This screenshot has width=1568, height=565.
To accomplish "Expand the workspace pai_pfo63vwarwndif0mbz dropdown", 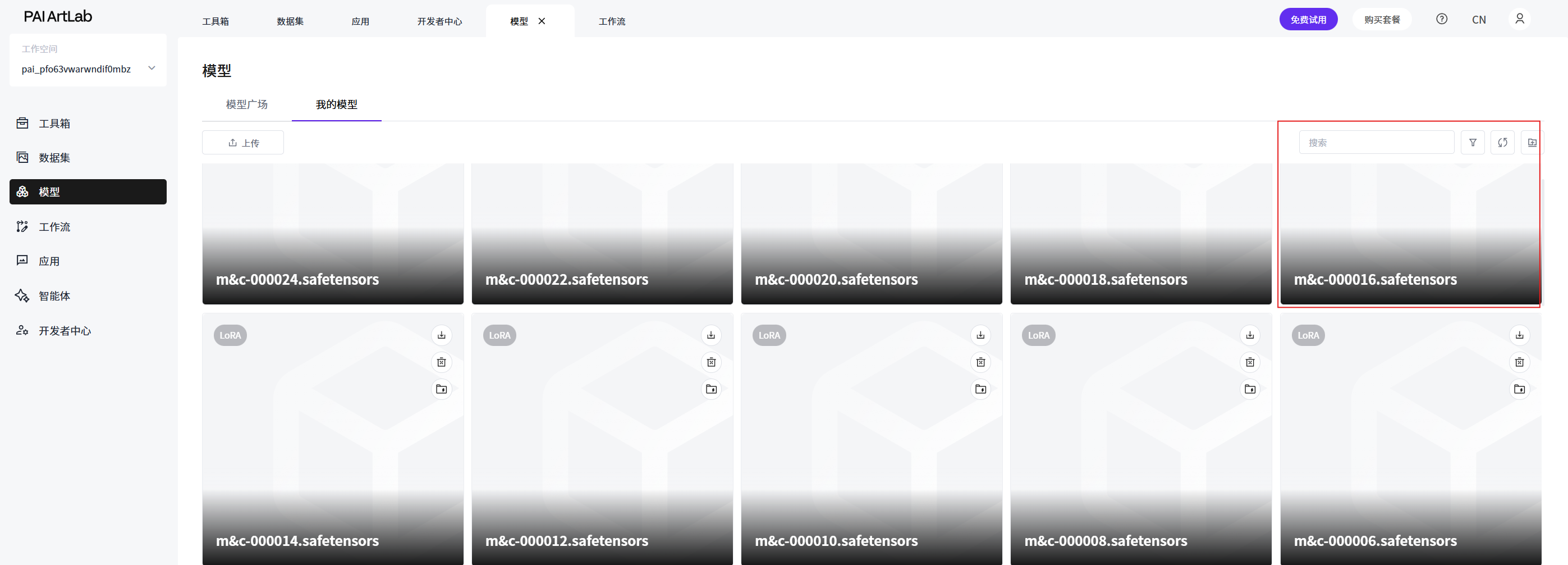I will 88,69.
